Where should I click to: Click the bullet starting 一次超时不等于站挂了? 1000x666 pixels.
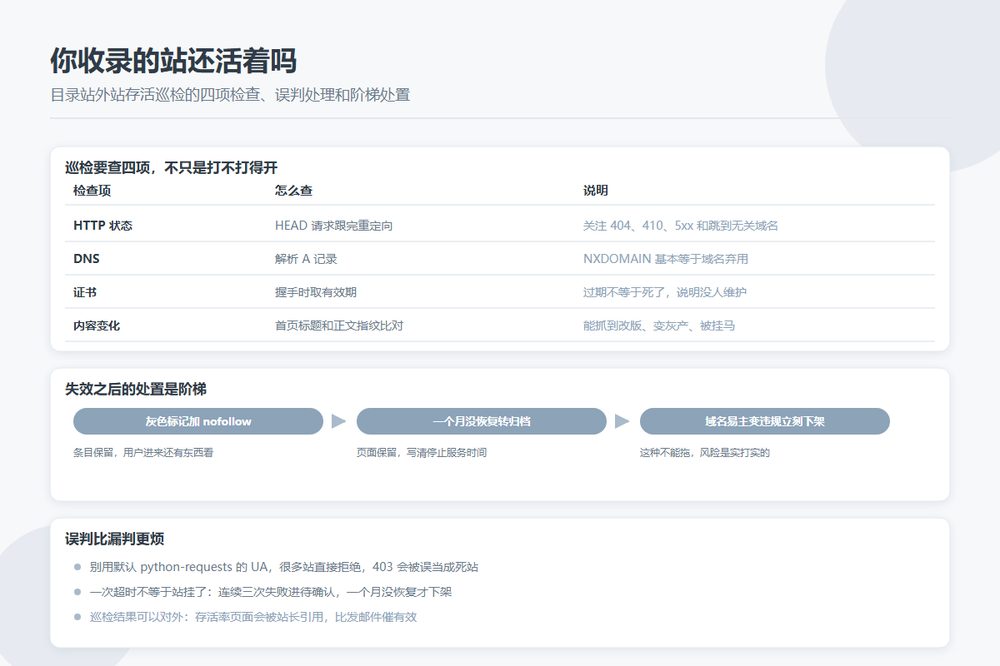pyautogui.click(x=270, y=592)
